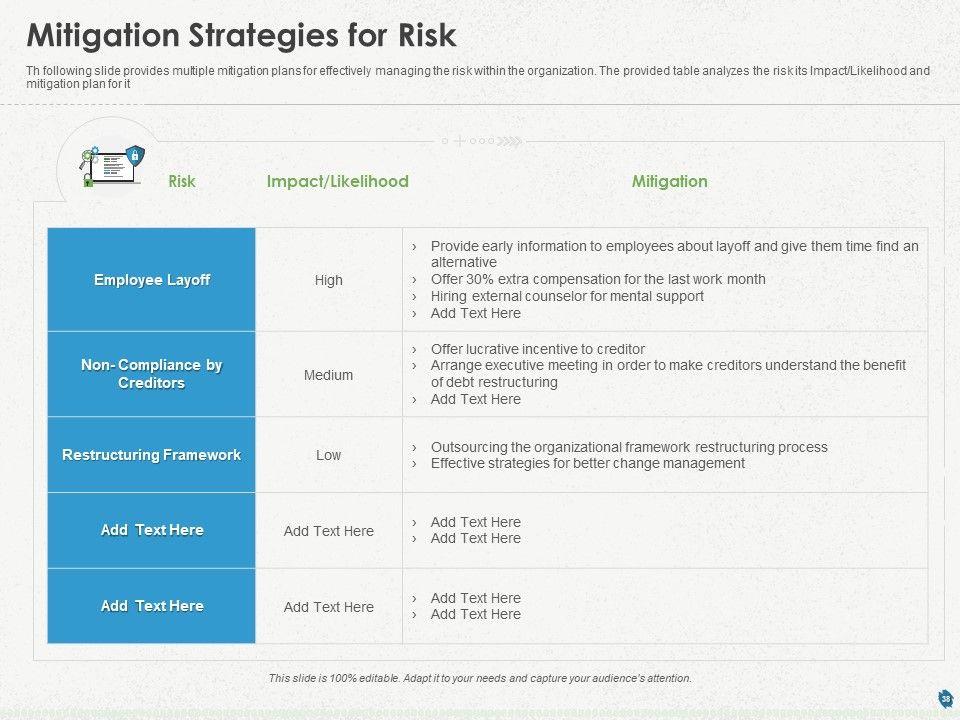Image resolution: width=960 pixels, height=720 pixels.
Task: Click the external counselor for mental support bullet
Action: click(x=567, y=296)
